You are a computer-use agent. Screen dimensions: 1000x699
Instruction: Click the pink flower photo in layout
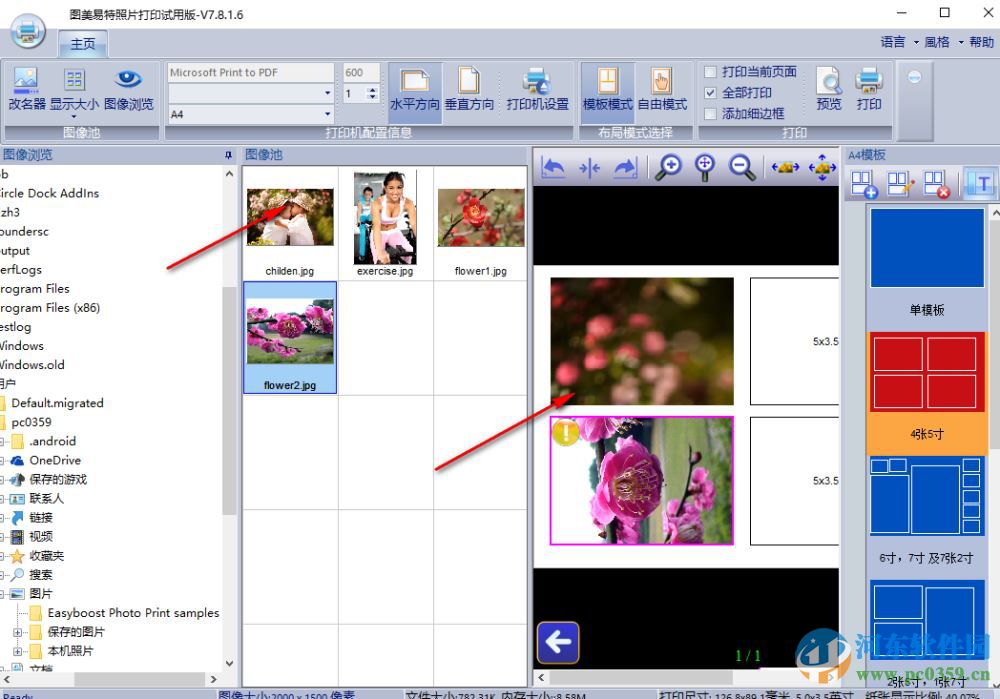642,481
